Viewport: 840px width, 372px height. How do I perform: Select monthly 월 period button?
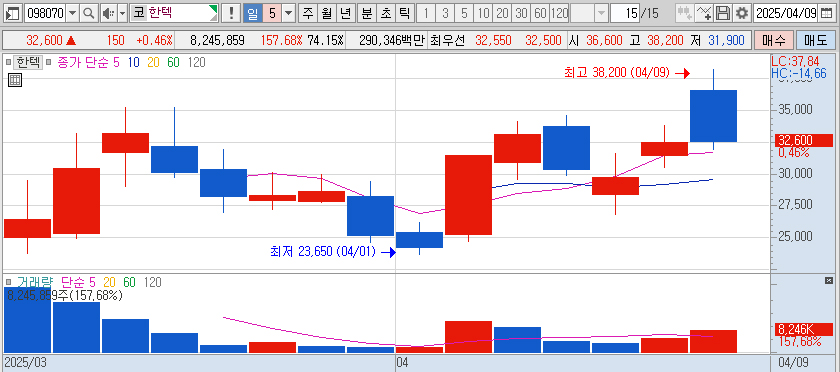coord(326,13)
